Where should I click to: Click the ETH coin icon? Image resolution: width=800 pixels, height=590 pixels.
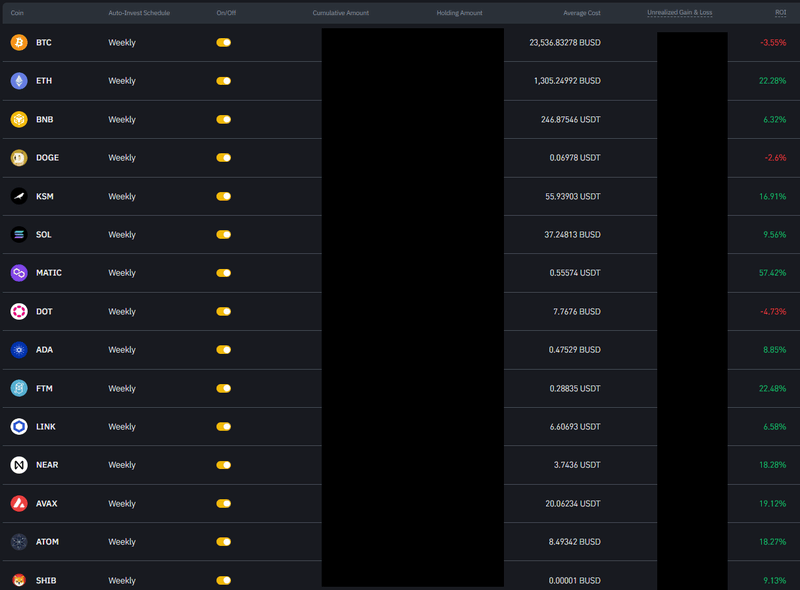(x=19, y=81)
